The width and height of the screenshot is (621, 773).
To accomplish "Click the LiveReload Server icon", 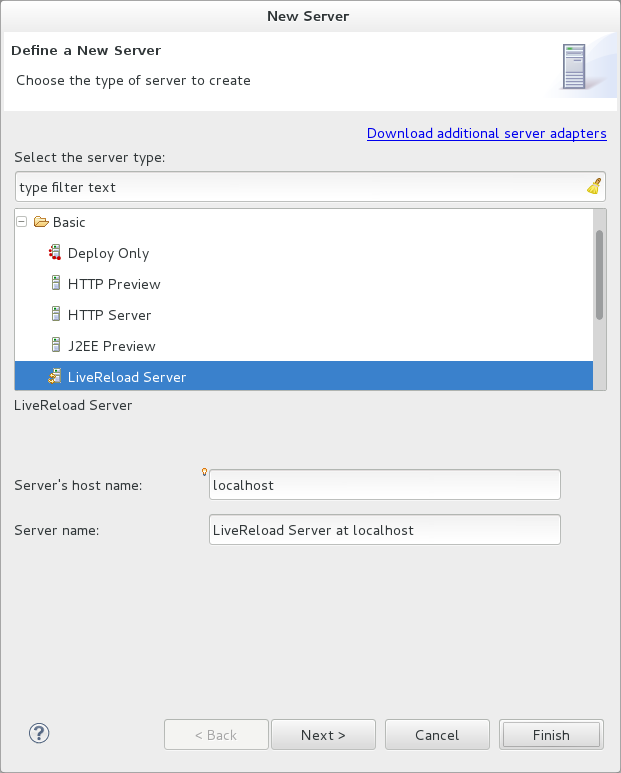I will point(56,377).
